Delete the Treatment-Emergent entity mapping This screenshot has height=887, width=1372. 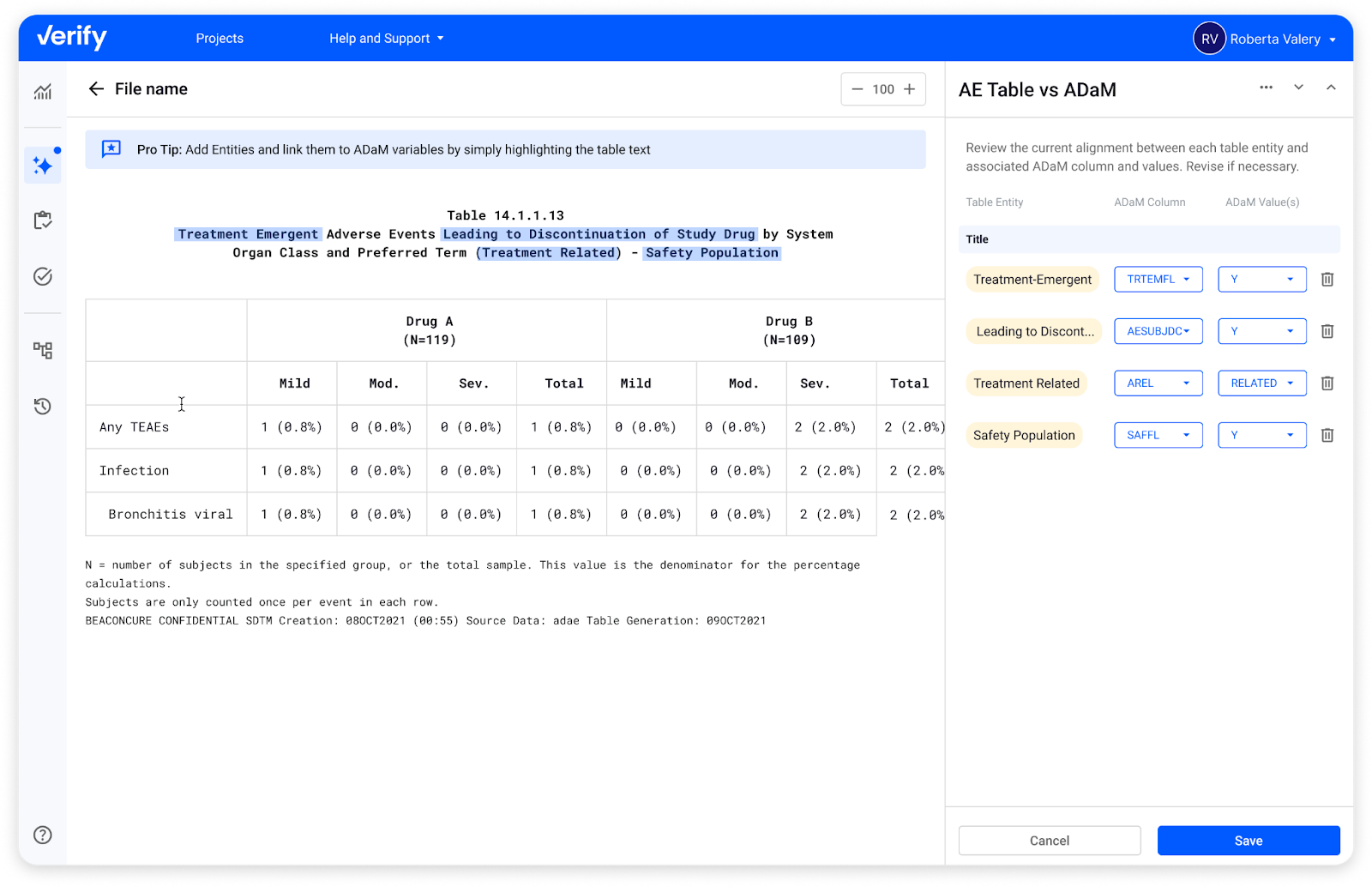(1327, 279)
